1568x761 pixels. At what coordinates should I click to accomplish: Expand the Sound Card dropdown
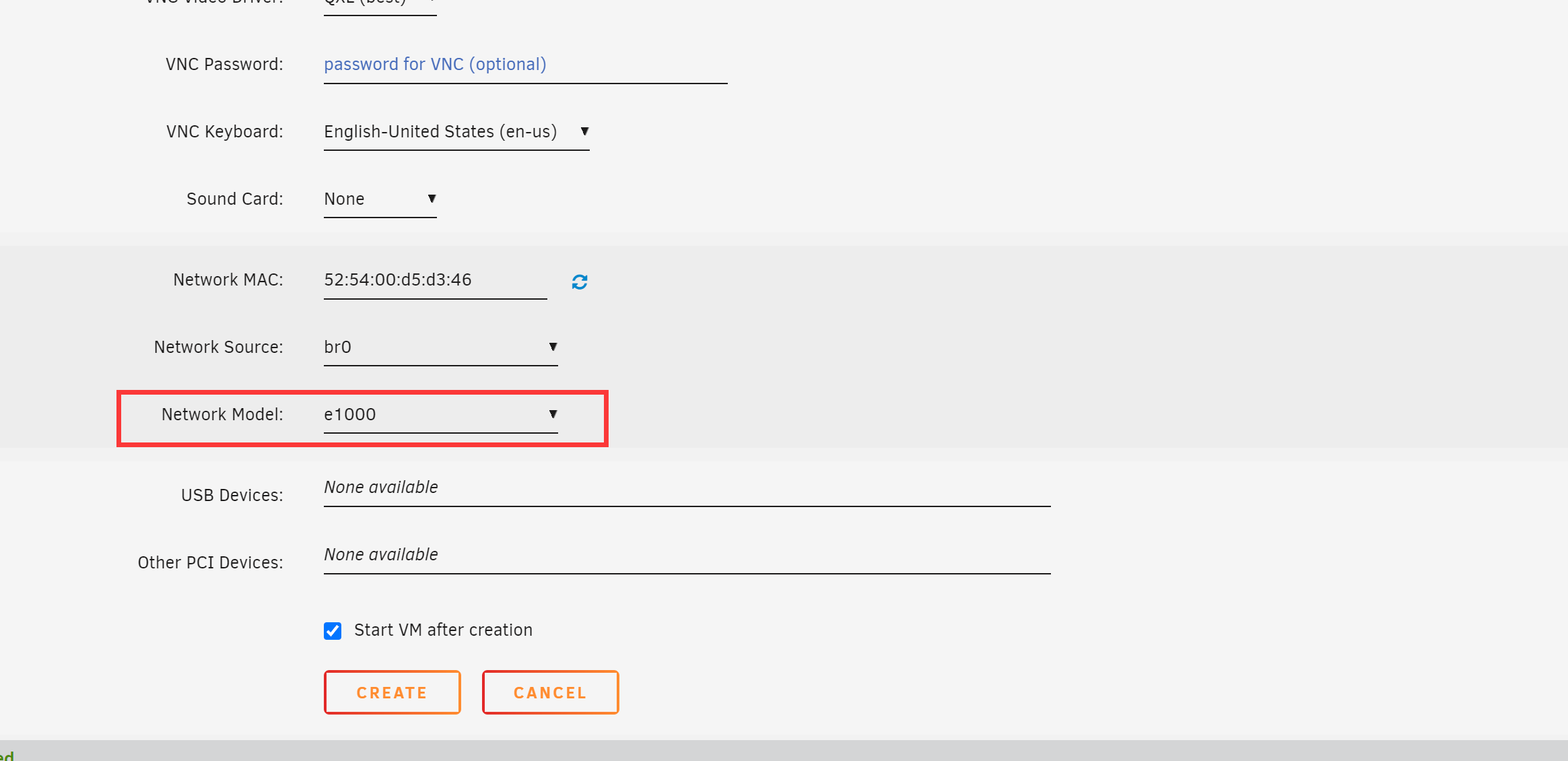tap(380, 199)
